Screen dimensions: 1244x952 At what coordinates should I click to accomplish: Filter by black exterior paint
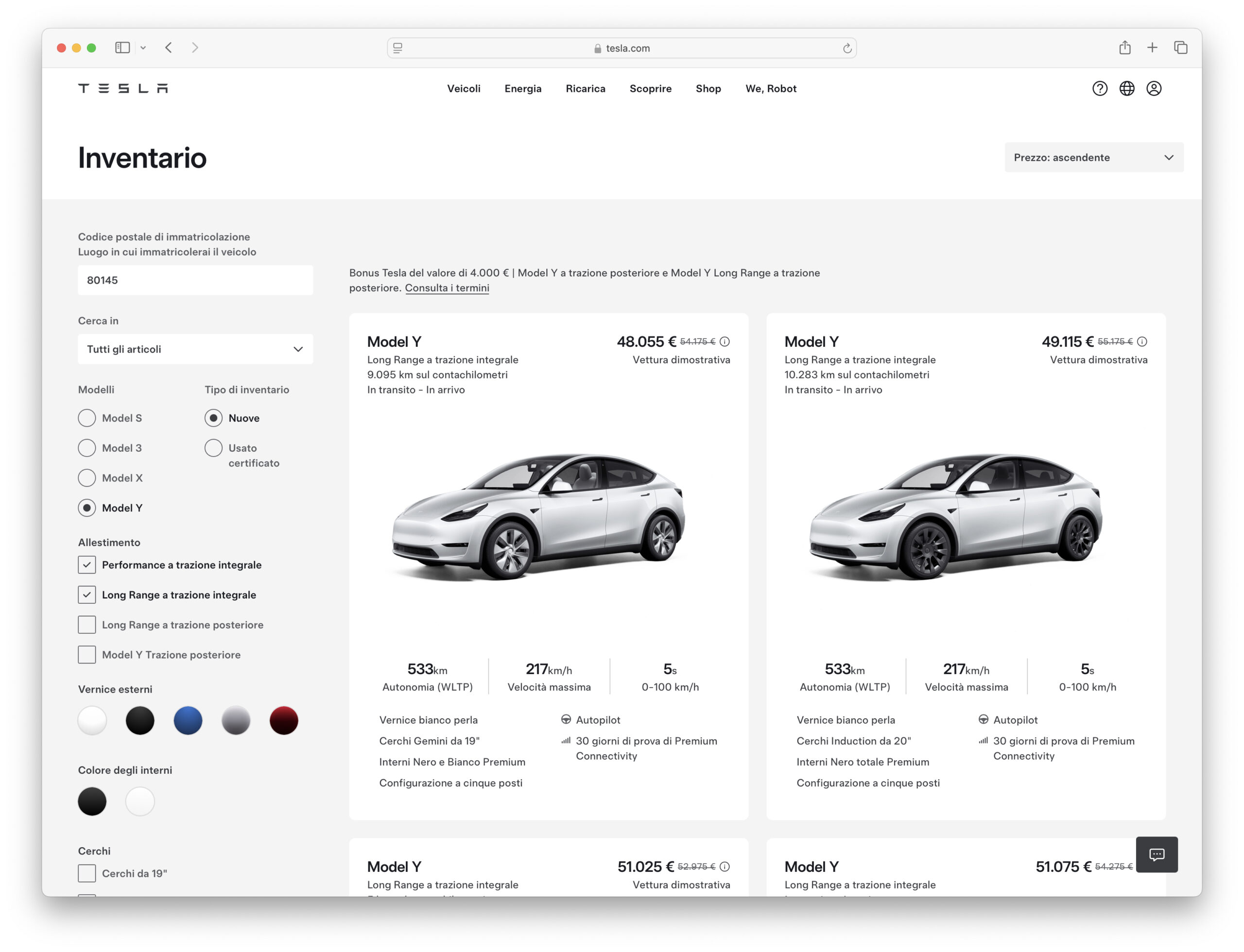coord(140,720)
